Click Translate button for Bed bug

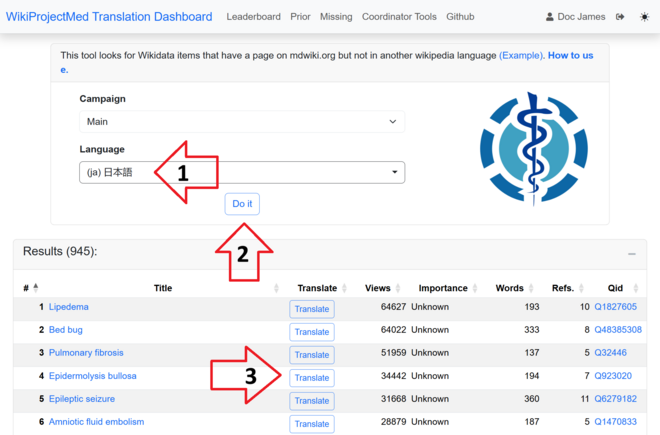[312, 332]
